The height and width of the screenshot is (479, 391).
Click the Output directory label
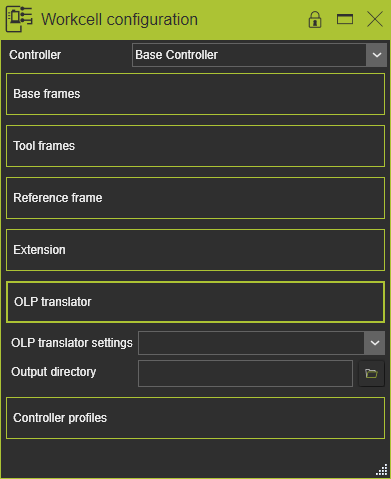tap(54, 372)
